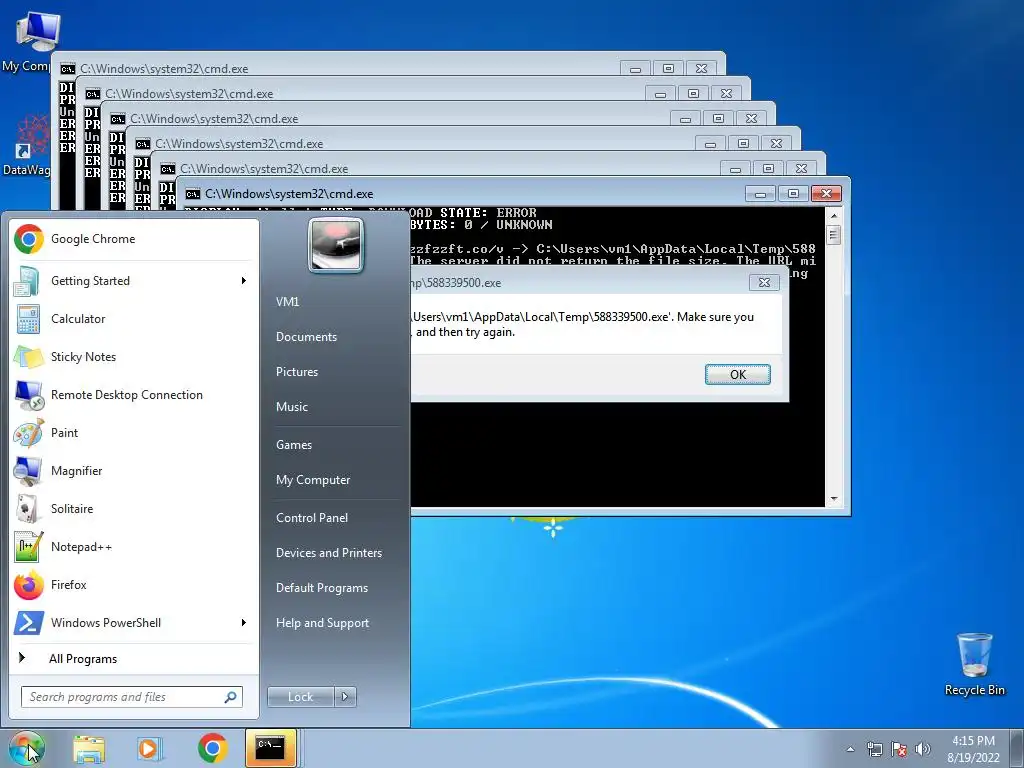This screenshot has width=1024, height=768.
Task: Launch Magnifier from Start menu
Action: [134, 470]
